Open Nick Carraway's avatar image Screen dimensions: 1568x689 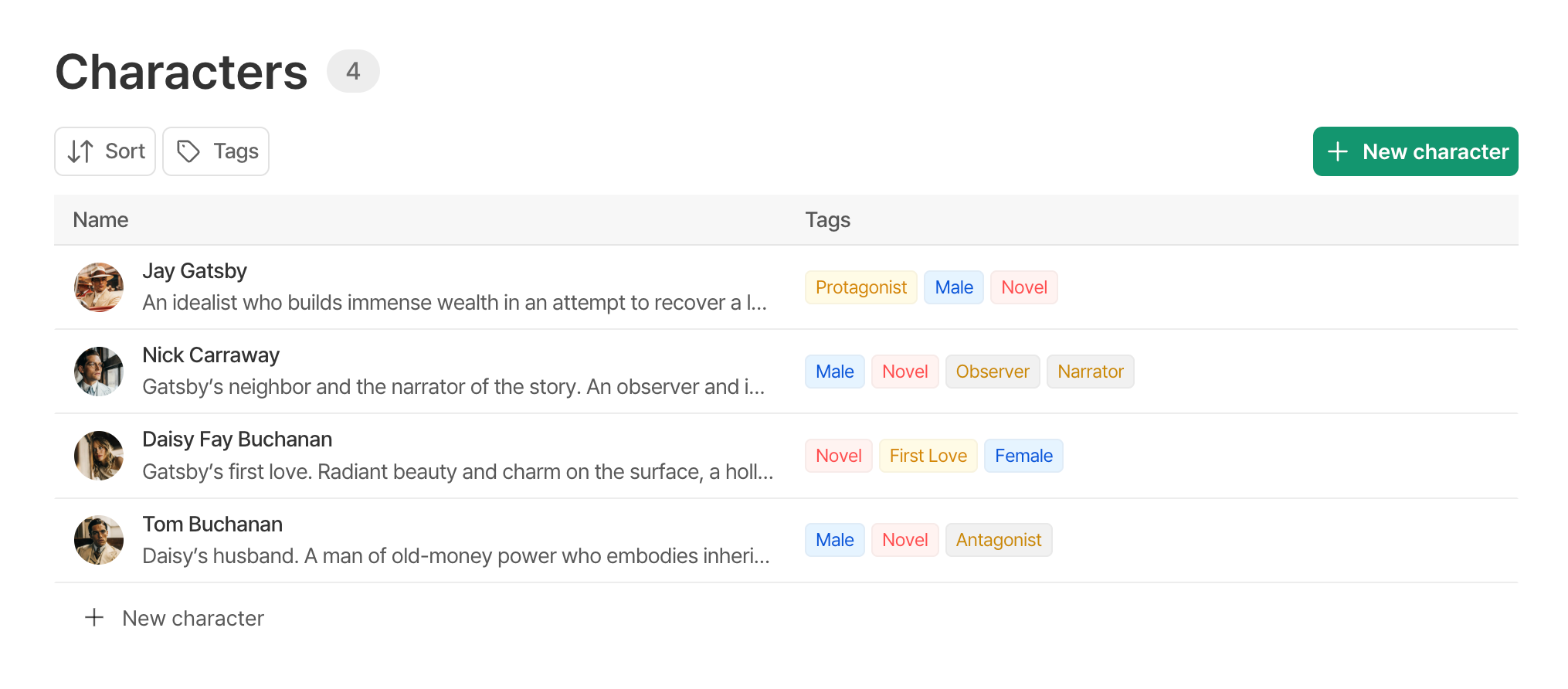[x=99, y=372]
